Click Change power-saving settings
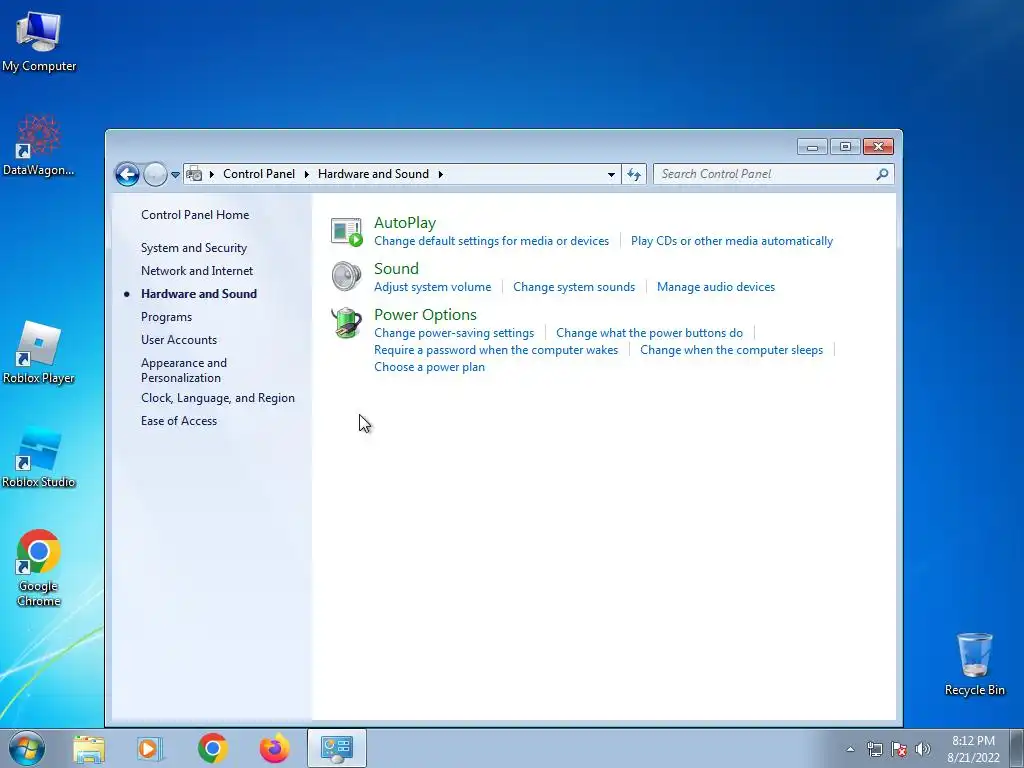 point(454,333)
